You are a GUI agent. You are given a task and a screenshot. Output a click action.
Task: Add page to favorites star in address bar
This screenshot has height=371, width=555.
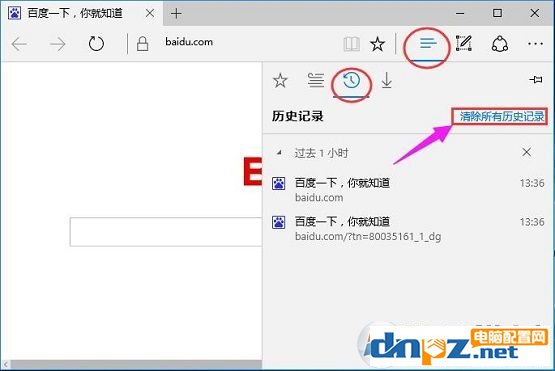[x=377, y=44]
